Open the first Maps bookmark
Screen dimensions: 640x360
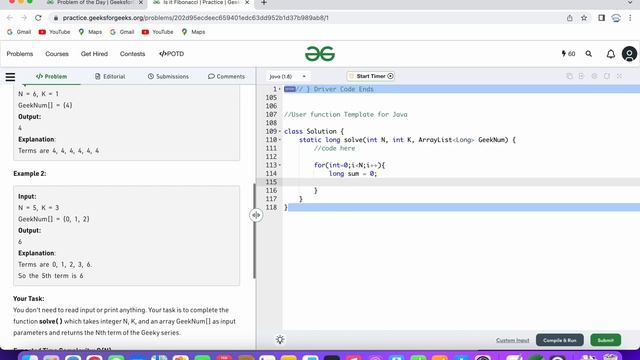pos(90,32)
